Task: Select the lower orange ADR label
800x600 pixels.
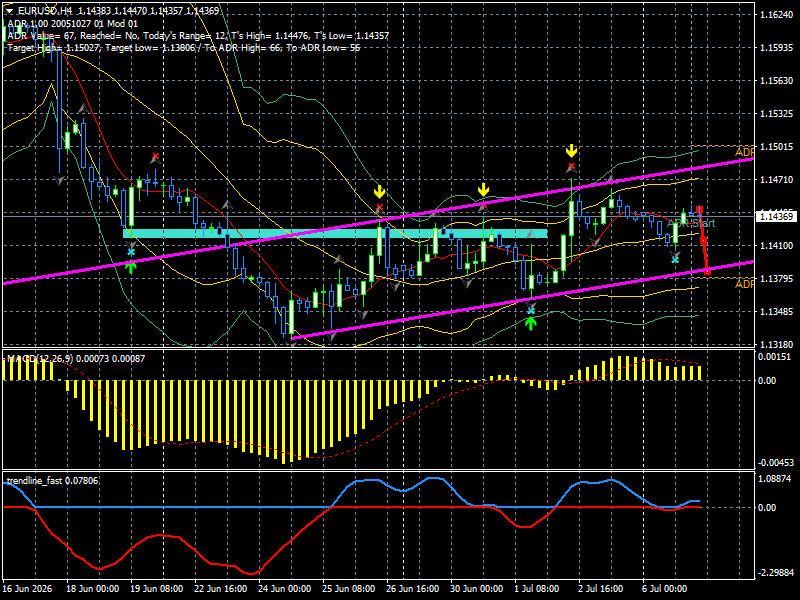Action: point(744,284)
